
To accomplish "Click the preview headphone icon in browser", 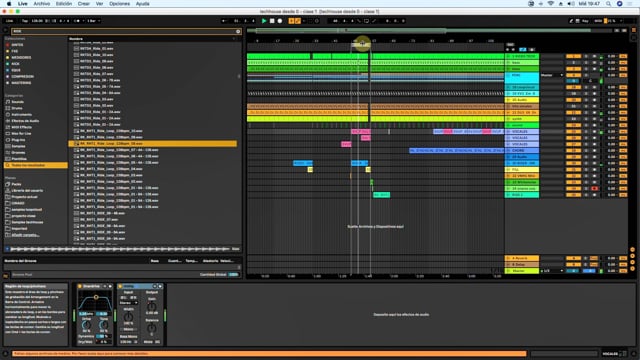I will coord(7,249).
